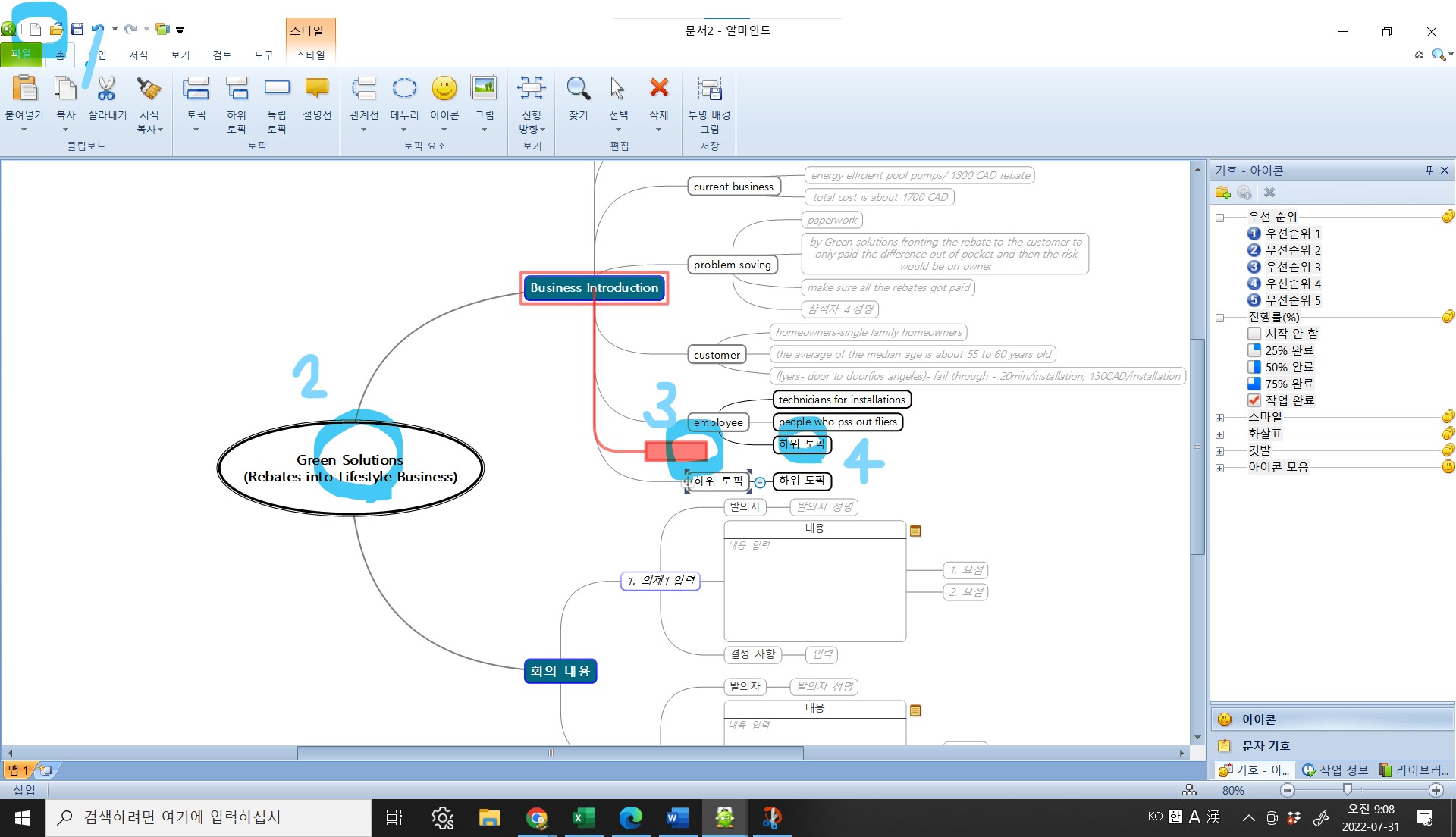Open the Icon (아이콘) smiley gallery
The height and width of the screenshot is (837, 1456).
tap(444, 89)
